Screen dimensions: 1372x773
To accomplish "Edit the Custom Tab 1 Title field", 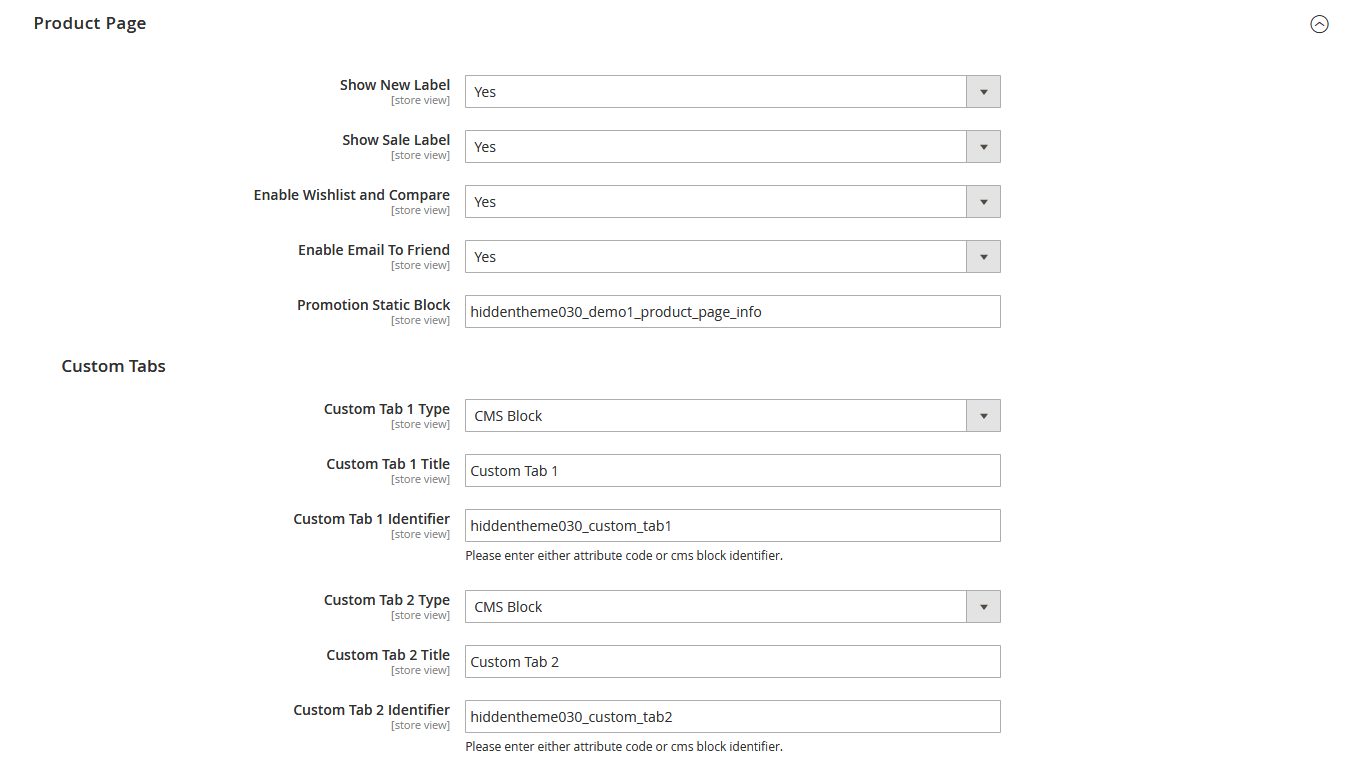I will coord(732,470).
